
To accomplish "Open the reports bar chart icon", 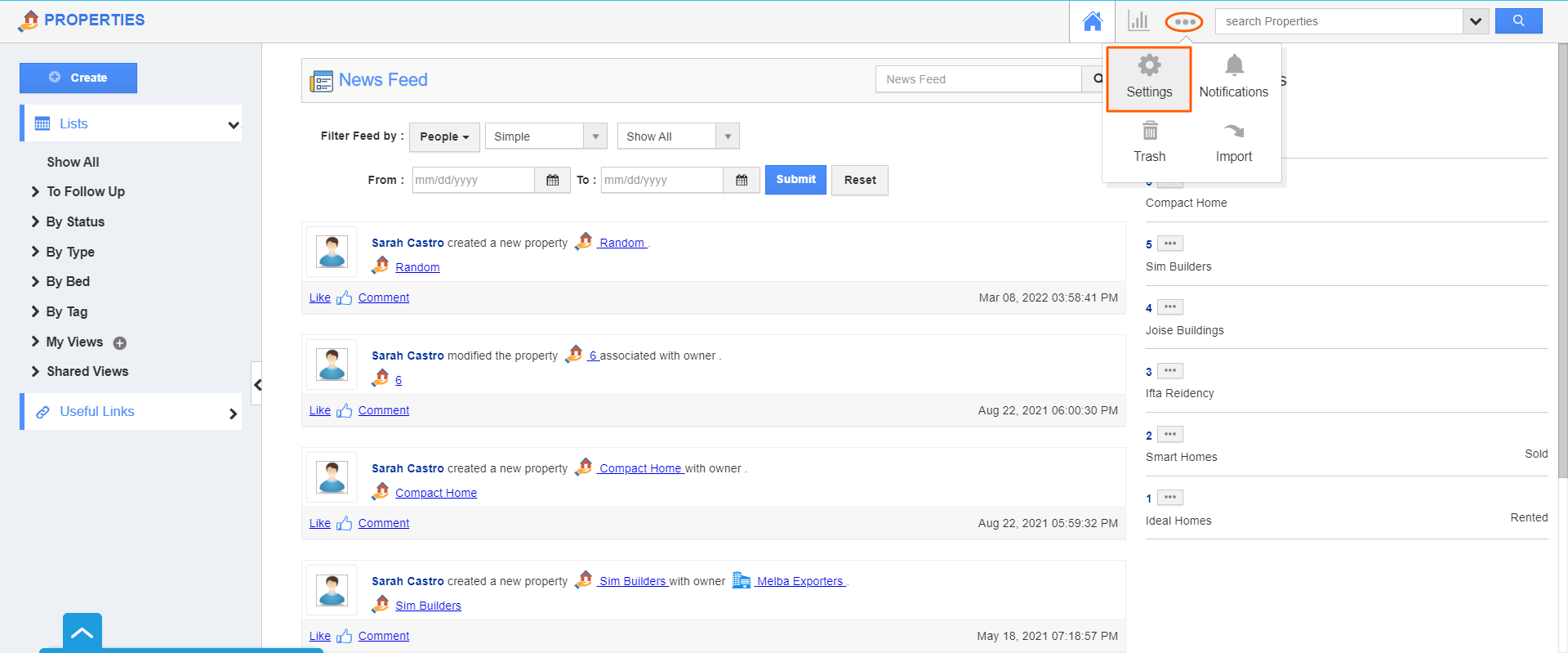I will tap(1138, 21).
